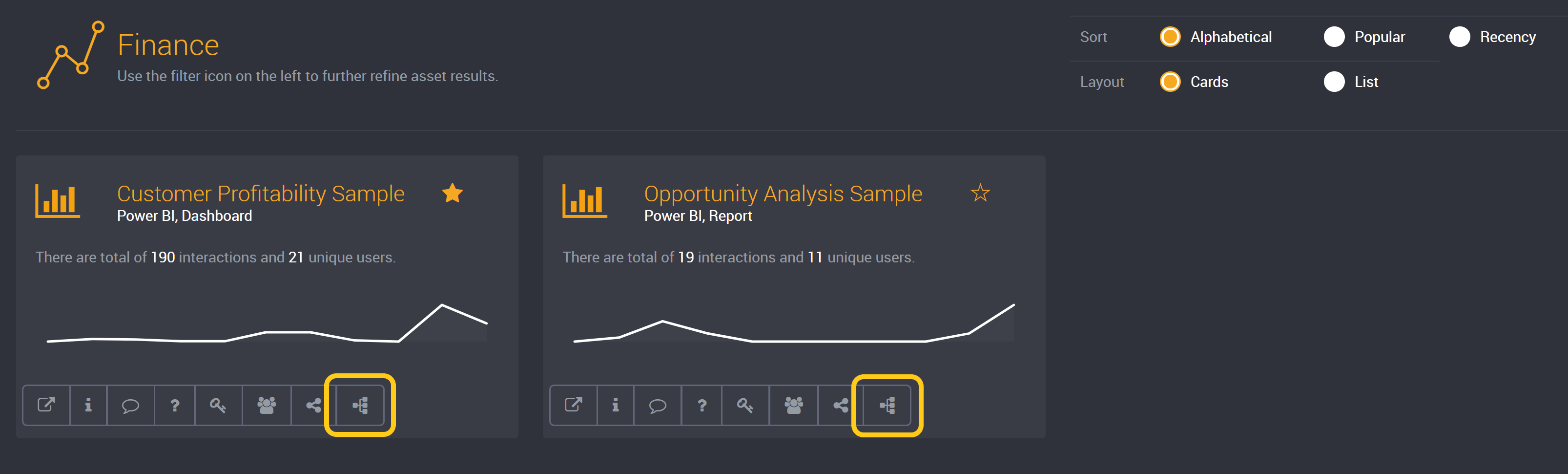The image size is (1568, 474).
Task: Show info for Customer Profitability Sample
Action: pos(88,405)
